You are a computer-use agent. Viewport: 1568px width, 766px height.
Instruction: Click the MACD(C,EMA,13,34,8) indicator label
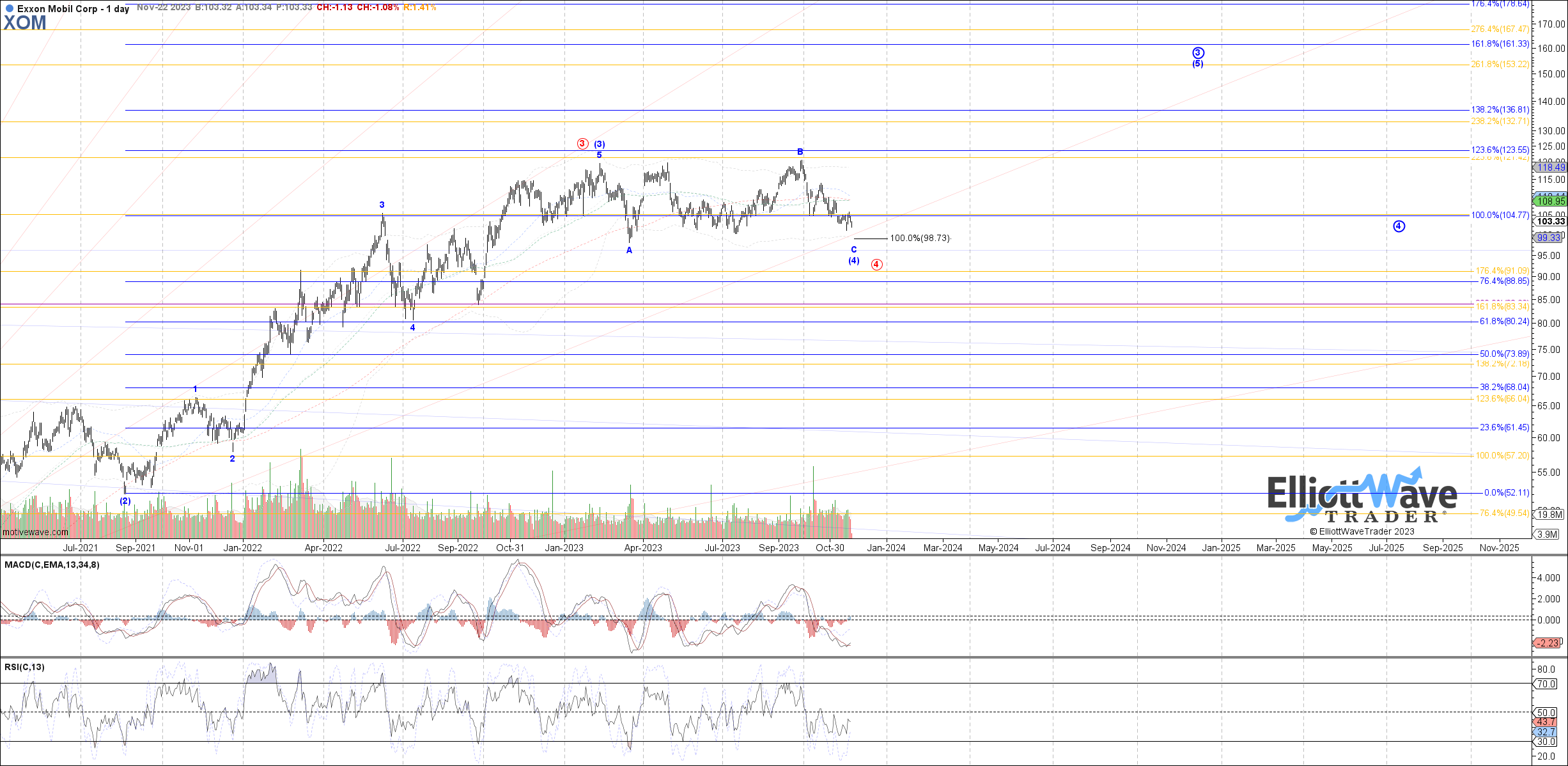point(52,565)
